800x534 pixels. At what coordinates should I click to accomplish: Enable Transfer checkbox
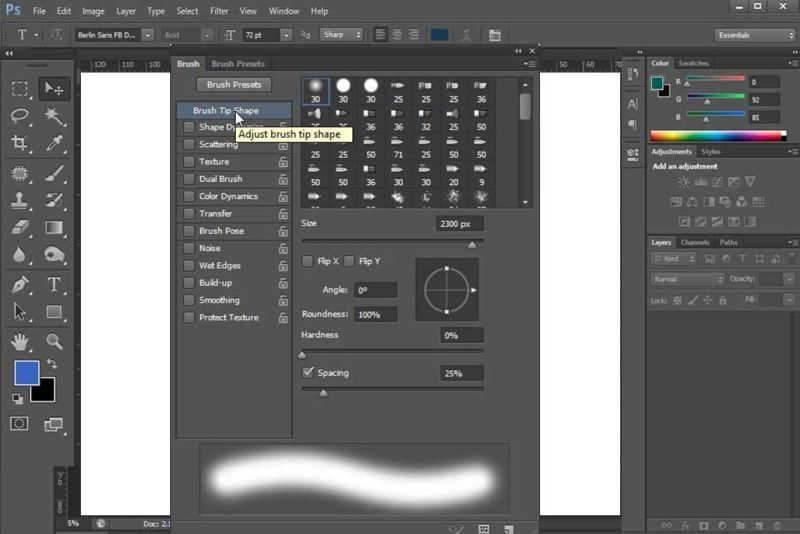tap(189, 214)
